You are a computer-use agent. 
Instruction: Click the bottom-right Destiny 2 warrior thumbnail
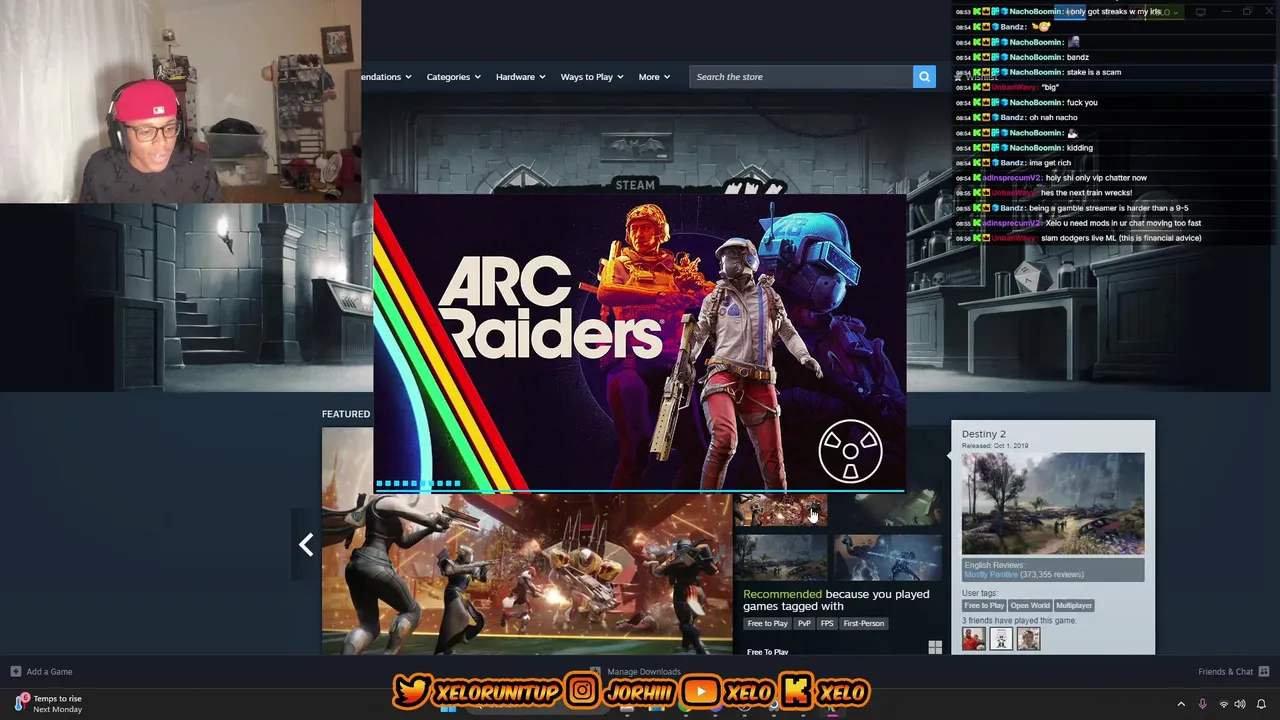click(888, 557)
